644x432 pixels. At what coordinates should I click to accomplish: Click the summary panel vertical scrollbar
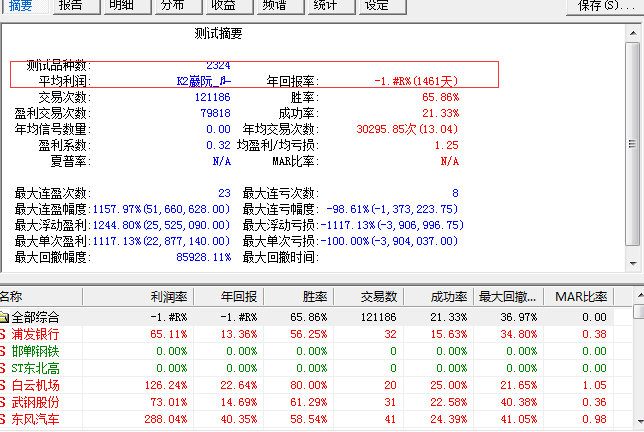636,140
